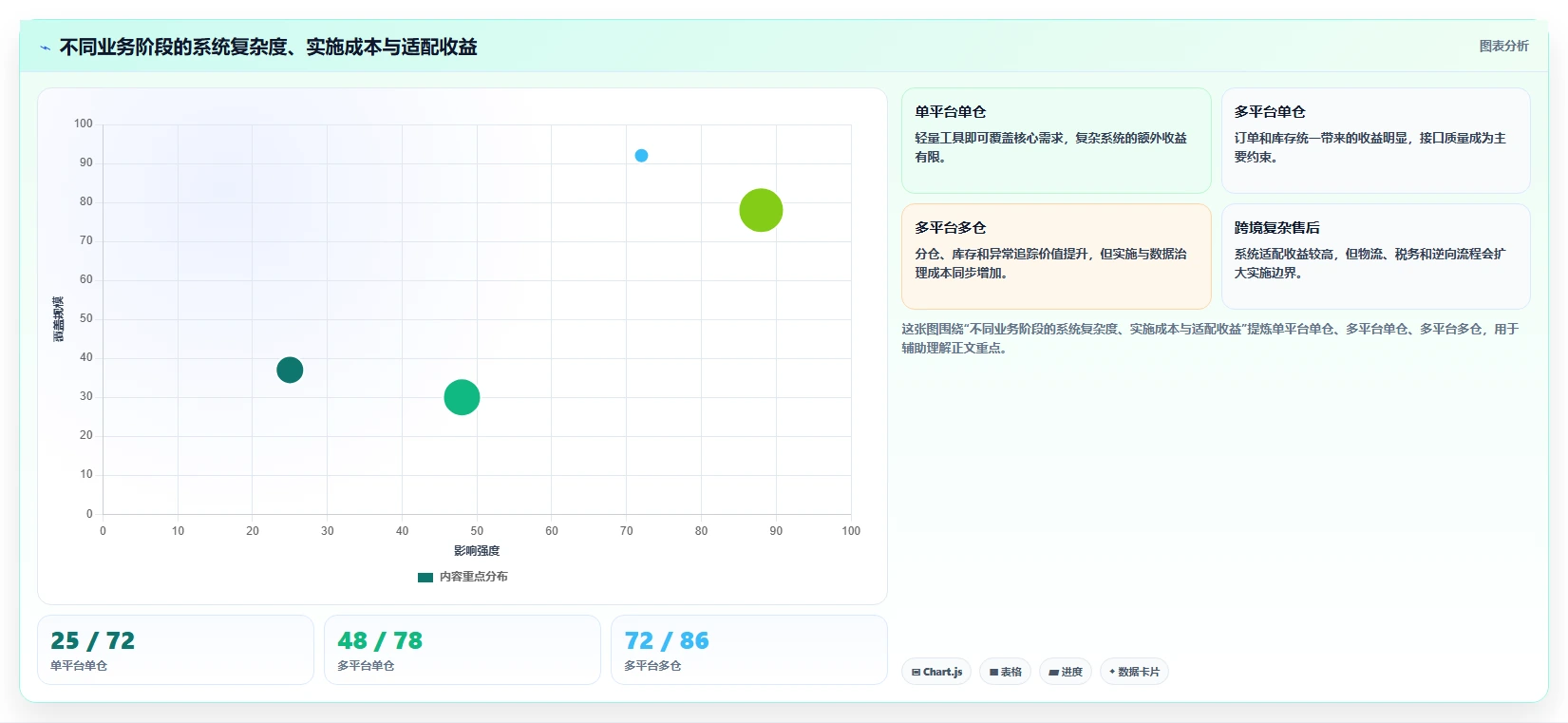The image size is (1568, 723).
Task: Click the 进度 tag chip
Action: pos(1066,672)
